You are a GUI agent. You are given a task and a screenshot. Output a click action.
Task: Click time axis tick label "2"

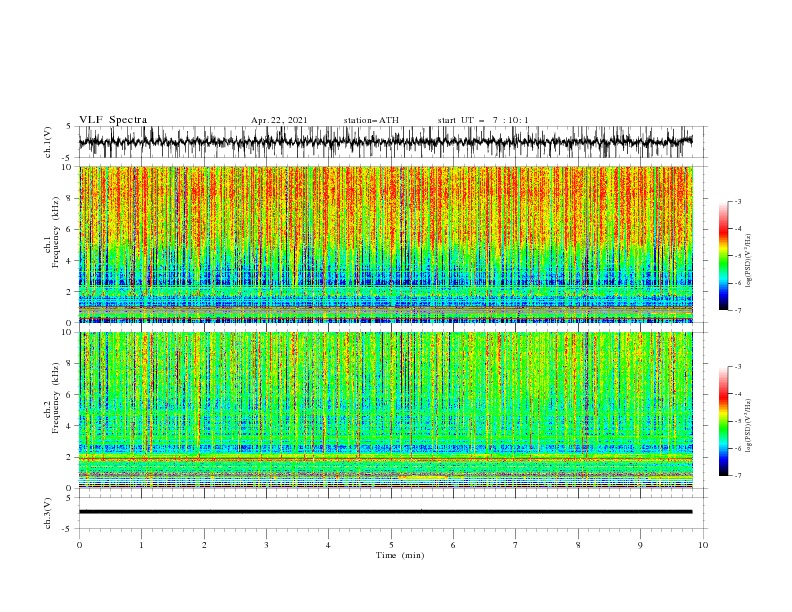204,545
